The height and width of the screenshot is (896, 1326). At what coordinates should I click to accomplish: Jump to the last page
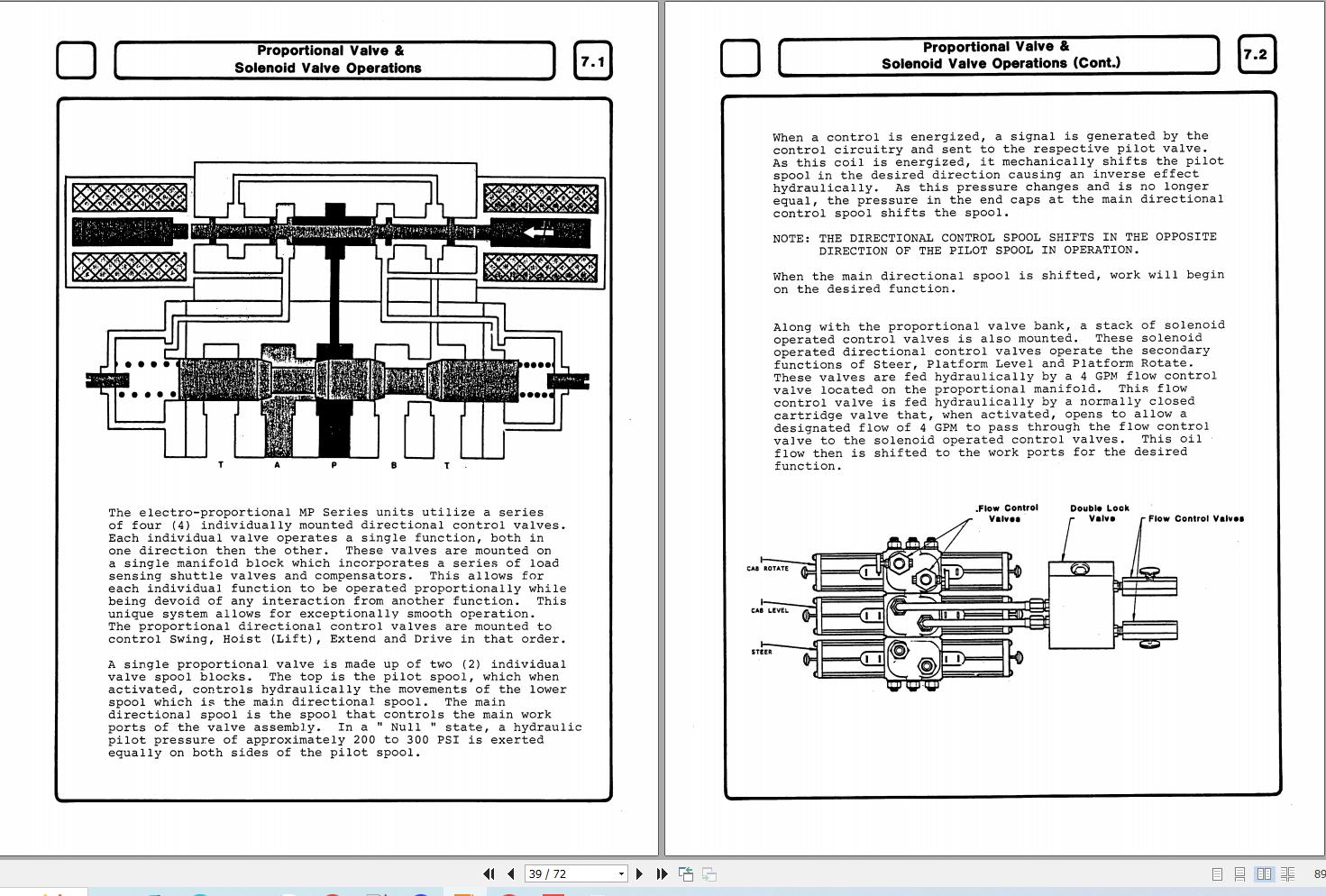point(662,873)
